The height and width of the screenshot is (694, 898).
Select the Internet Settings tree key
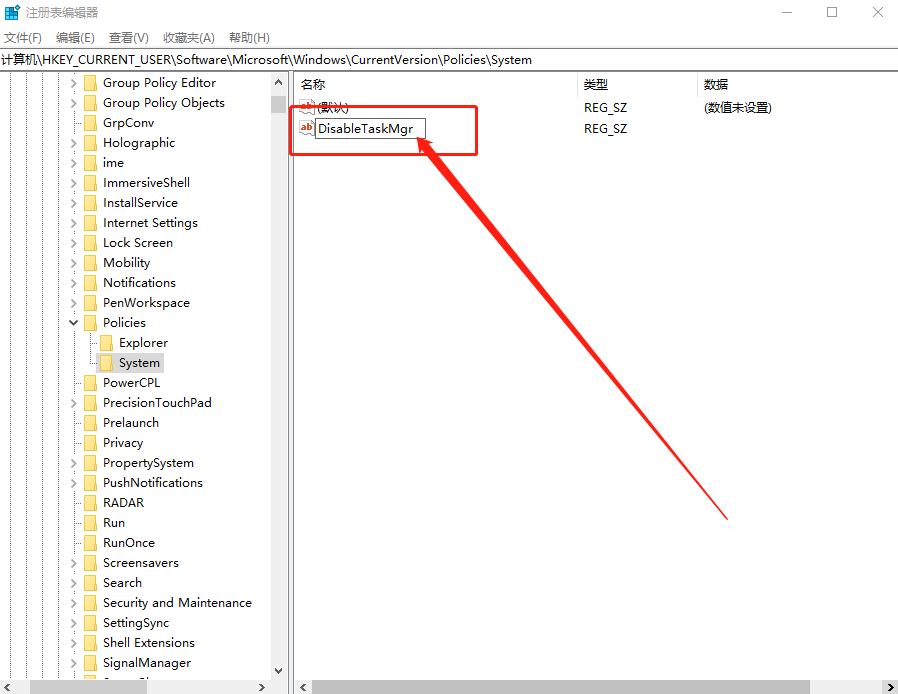(150, 223)
